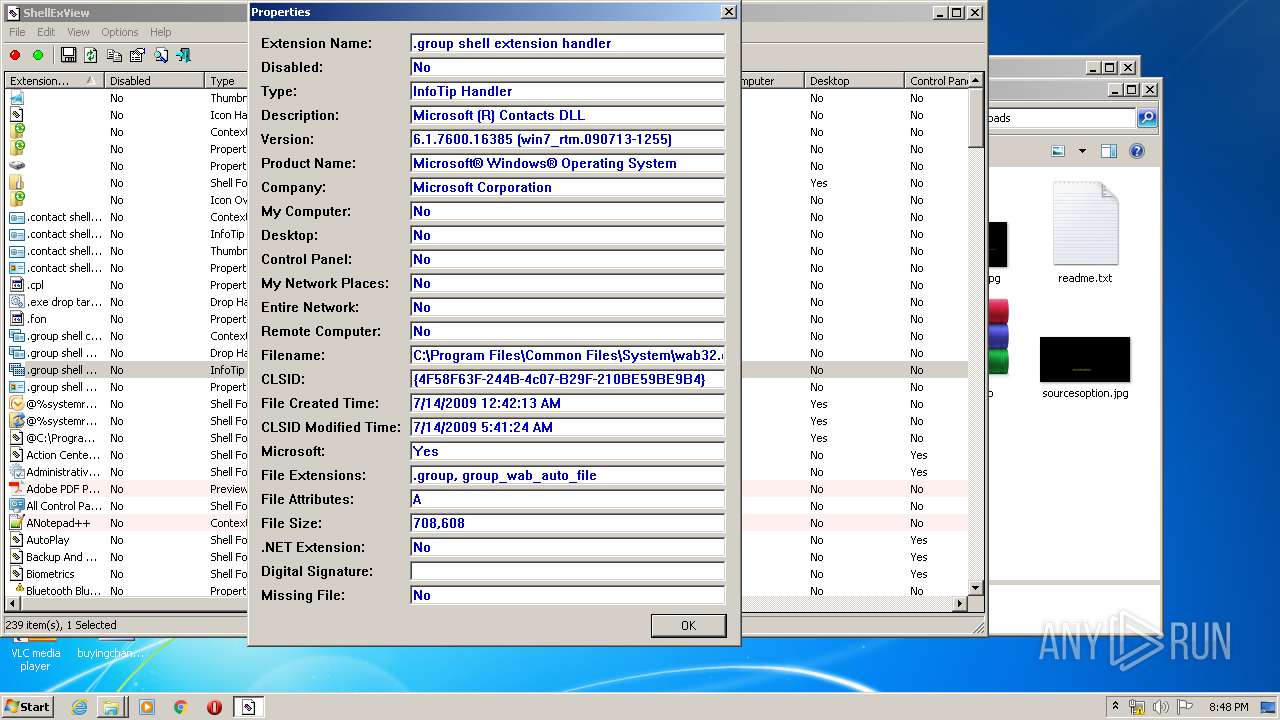This screenshot has width=1280, height=720.
Task: Click the Description field Microsoft (R) Contacts DLL
Action: tap(567, 115)
